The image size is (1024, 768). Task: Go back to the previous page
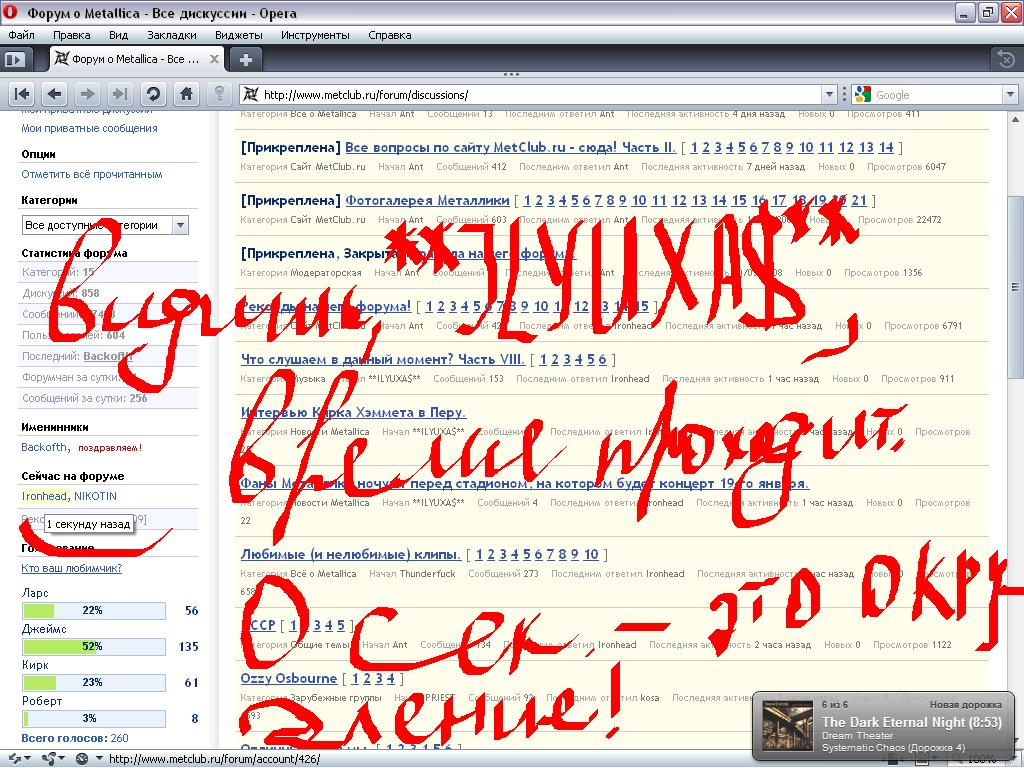tap(55, 94)
